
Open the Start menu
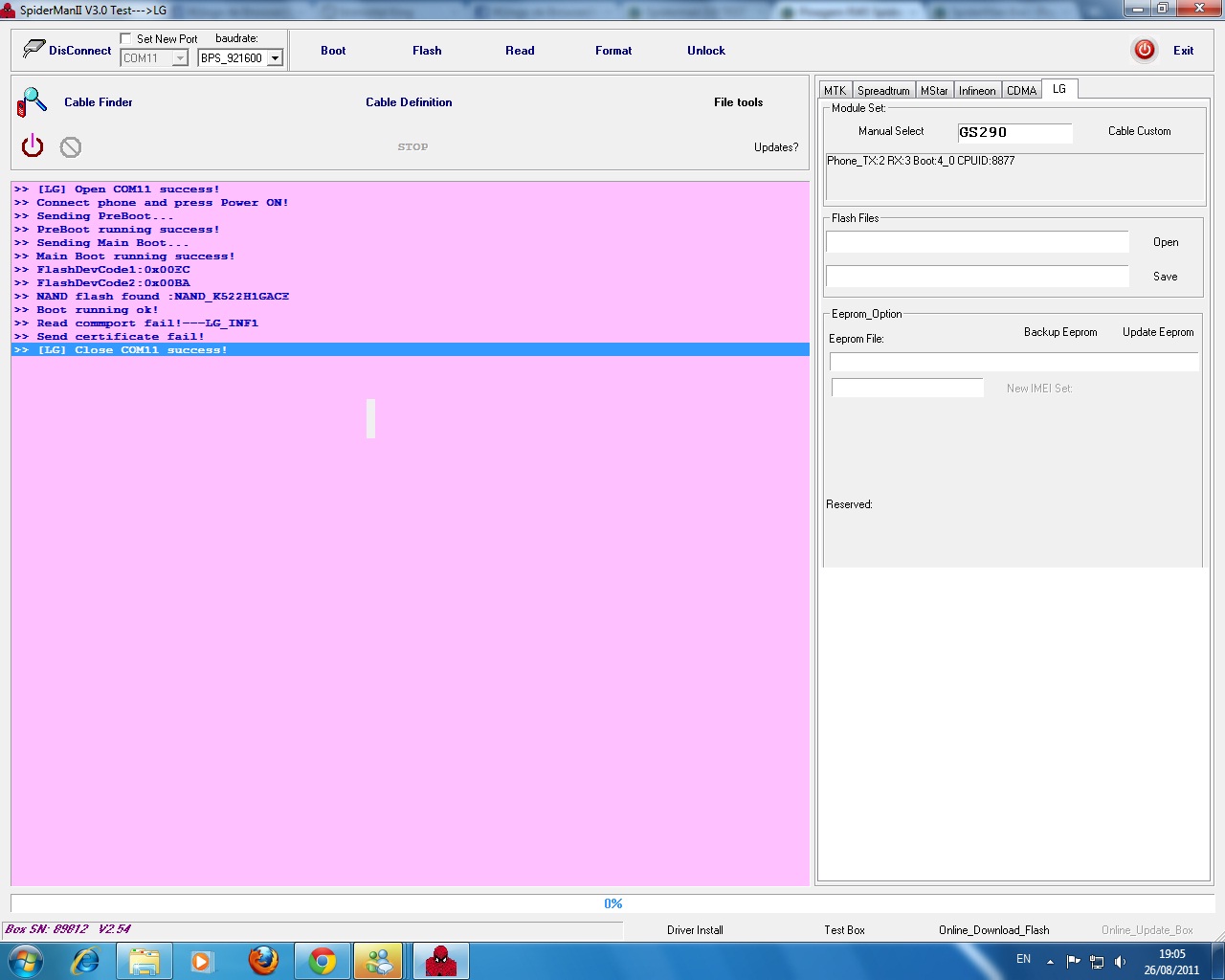26,960
